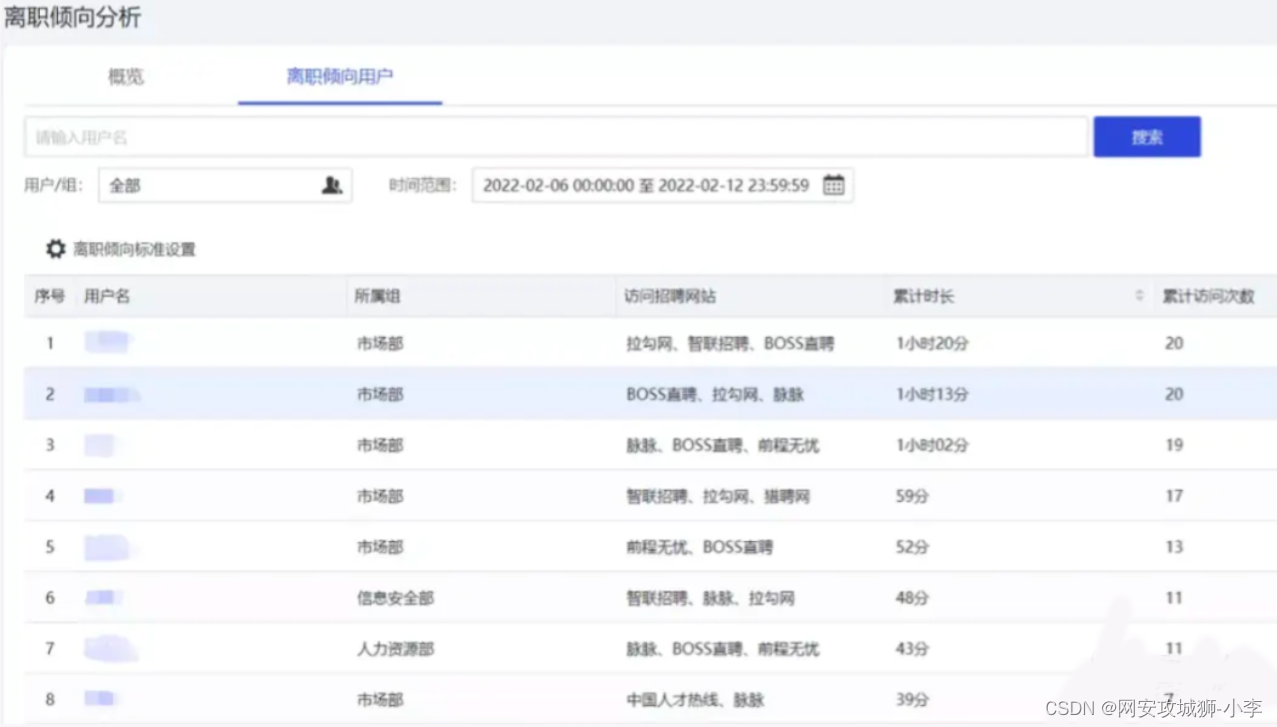
Task: Click the 信息安全部 group cell
Action: [395, 598]
